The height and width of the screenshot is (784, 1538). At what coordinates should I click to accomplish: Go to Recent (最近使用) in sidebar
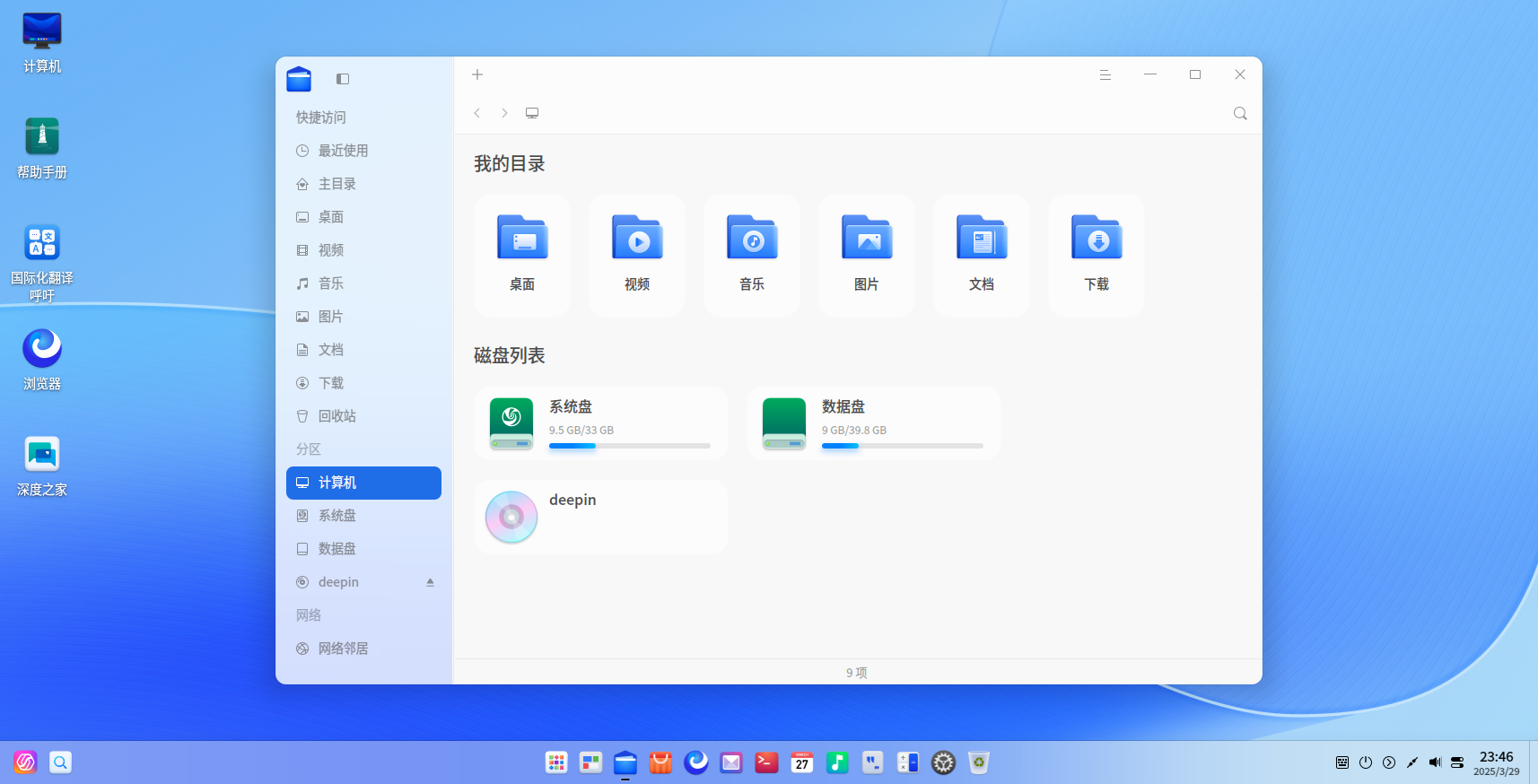[343, 151]
